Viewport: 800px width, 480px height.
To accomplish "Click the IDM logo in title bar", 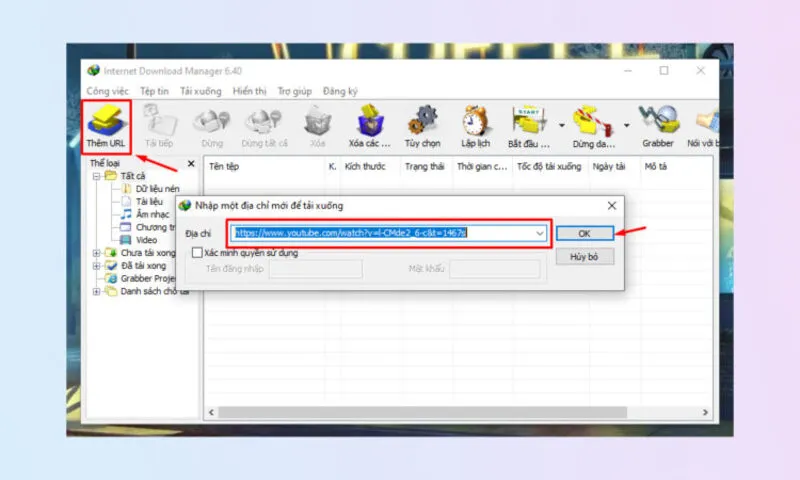I will 93,70.
